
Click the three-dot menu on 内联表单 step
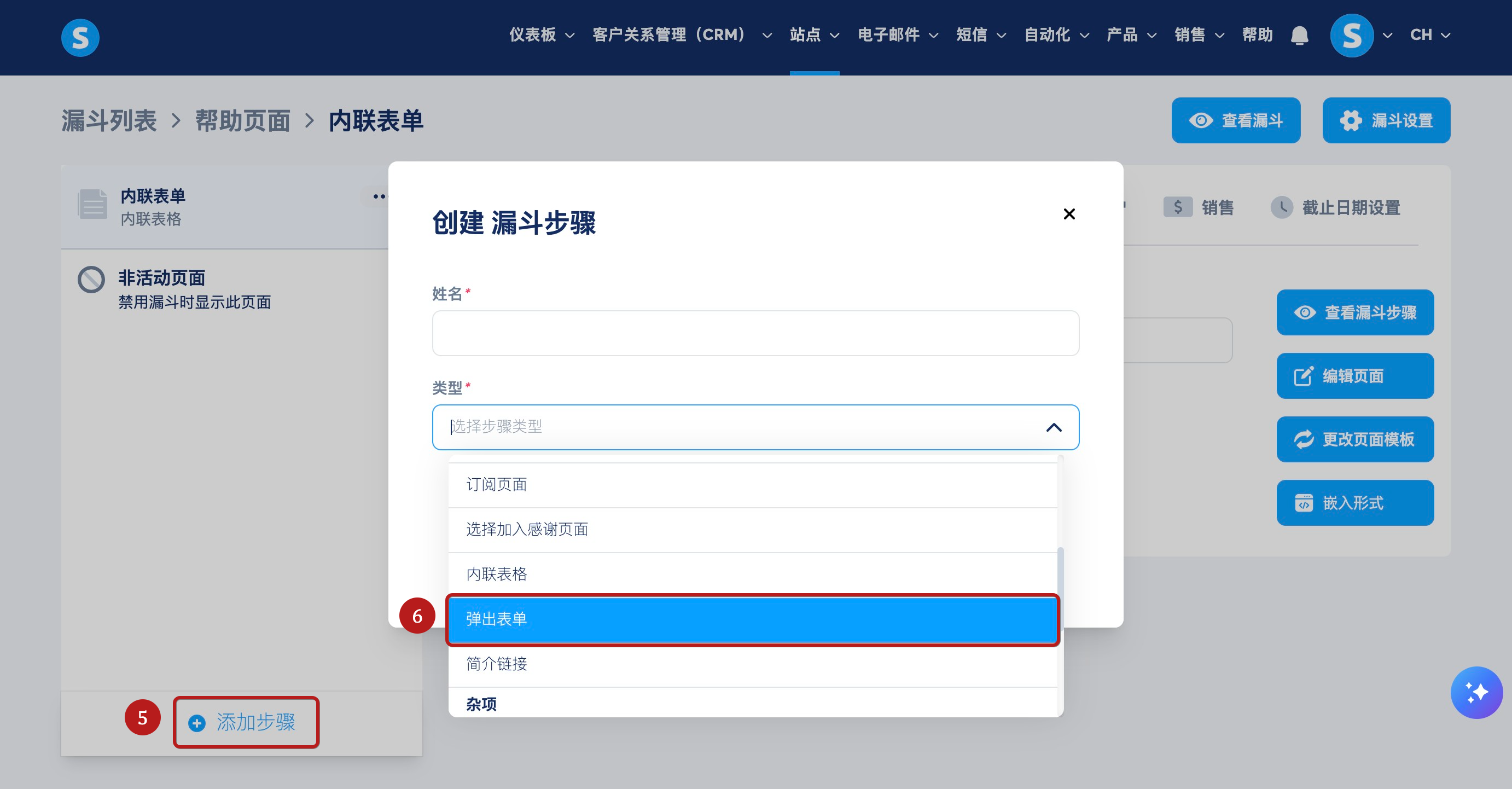coord(379,196)
